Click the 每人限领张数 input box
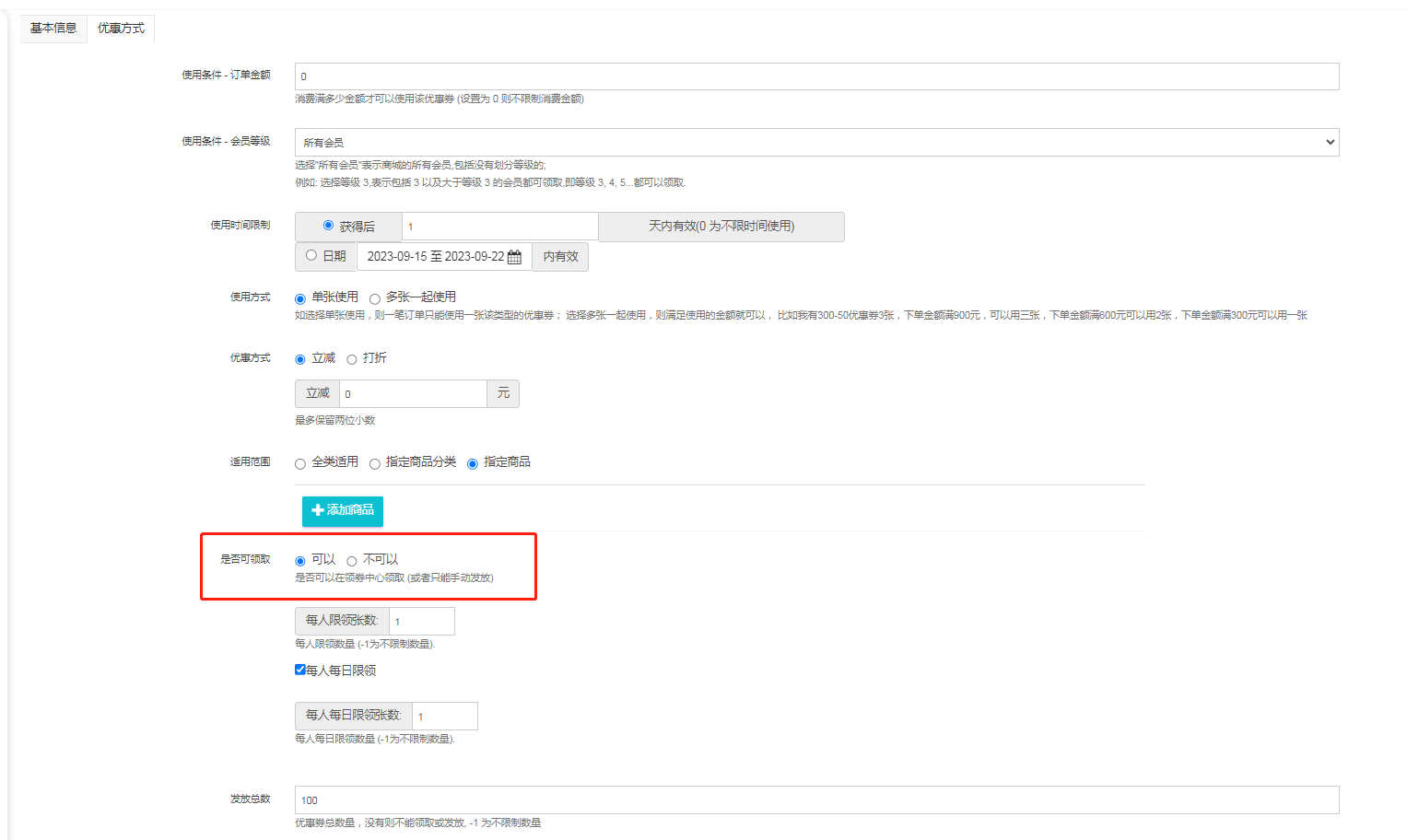Viewport: 1407px width, 840px height. point(421,622)
